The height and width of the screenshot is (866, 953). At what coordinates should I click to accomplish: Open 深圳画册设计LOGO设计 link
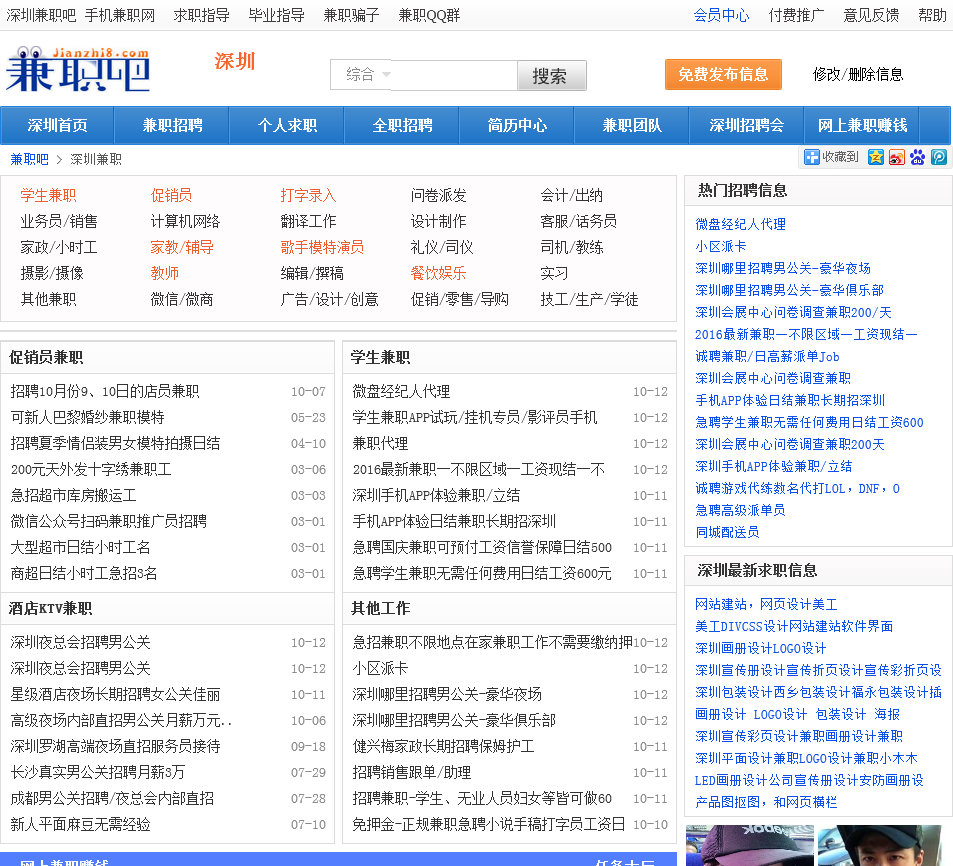click(760, 648)
